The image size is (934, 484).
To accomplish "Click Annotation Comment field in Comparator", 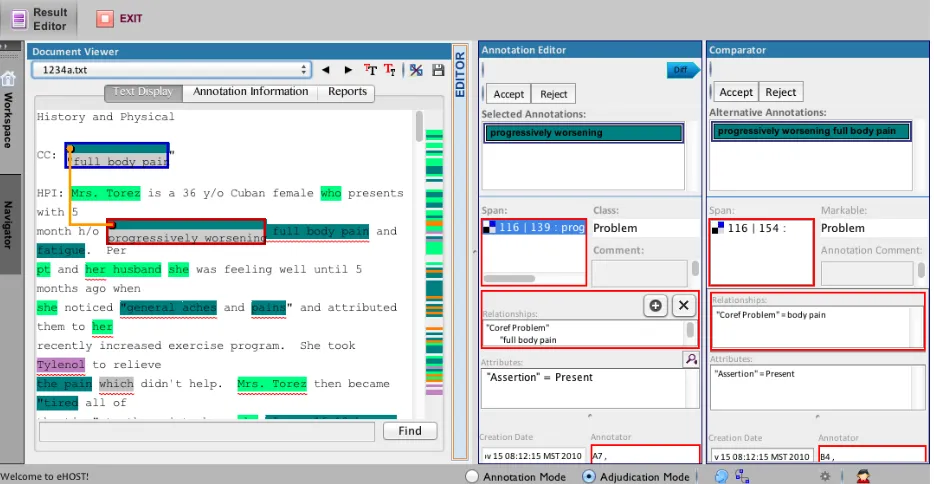I will click(x=867, y=273).
